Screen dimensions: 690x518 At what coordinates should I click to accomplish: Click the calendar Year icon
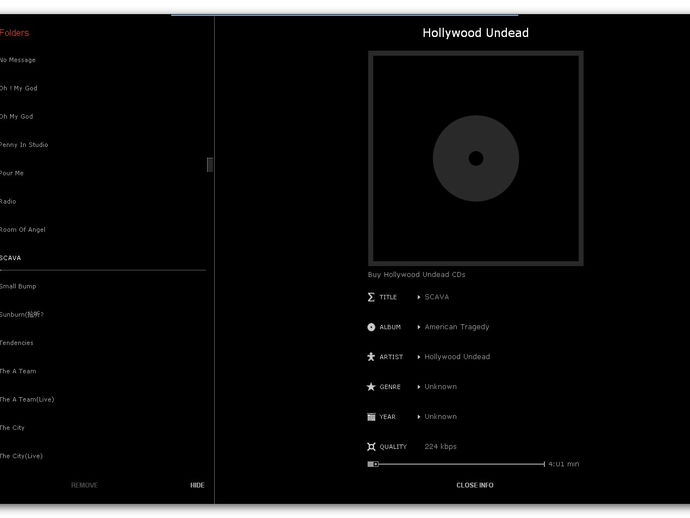click(371, 416)
